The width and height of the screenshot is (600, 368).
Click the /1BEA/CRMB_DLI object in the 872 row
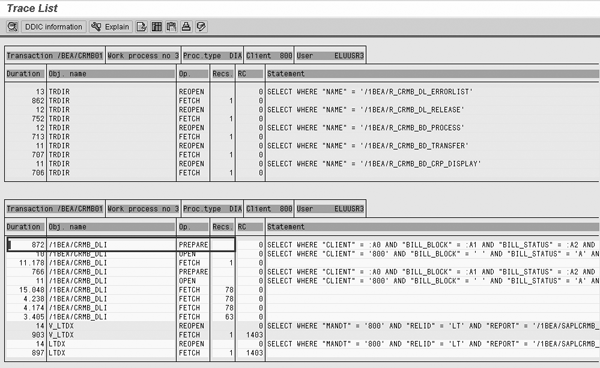click(x=78, y=245)
